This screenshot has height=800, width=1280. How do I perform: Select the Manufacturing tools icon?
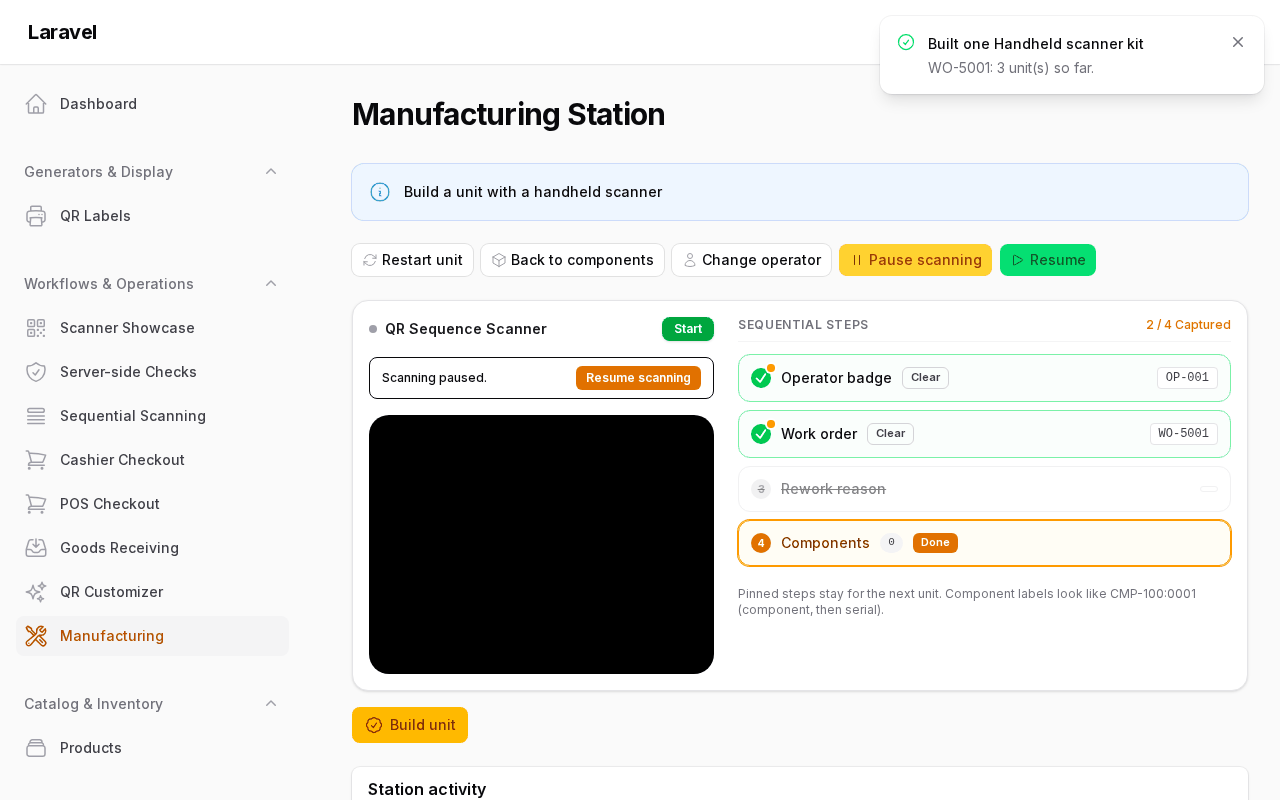(x=36, y=636)
